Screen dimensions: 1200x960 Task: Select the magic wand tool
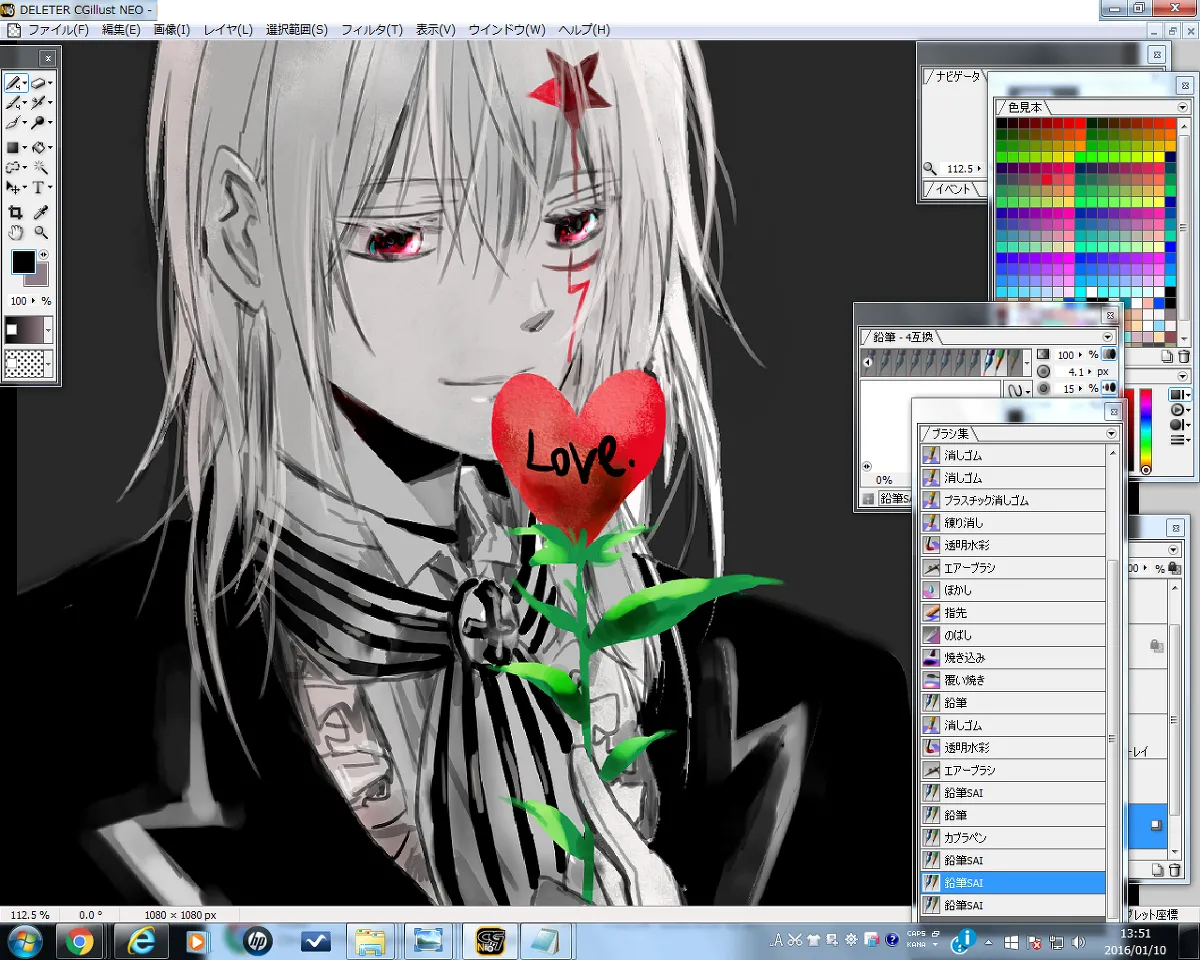coord(41,167)
